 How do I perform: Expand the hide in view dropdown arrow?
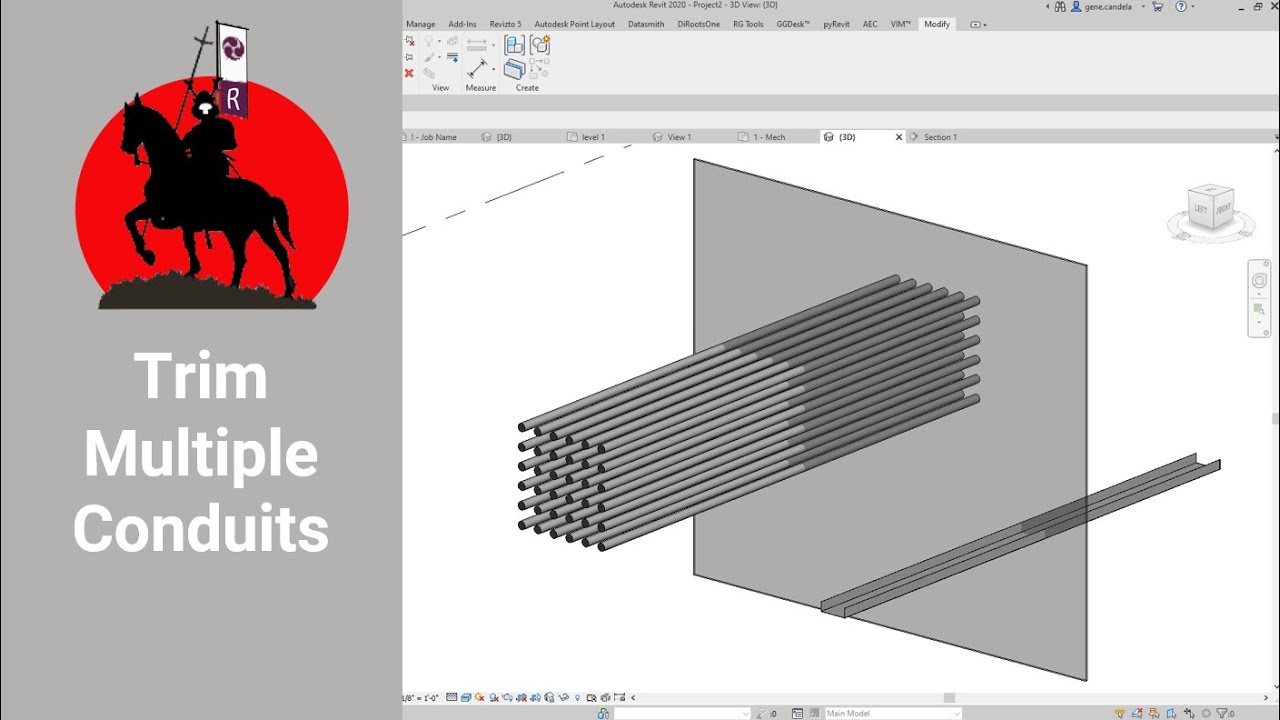[439, 41]
